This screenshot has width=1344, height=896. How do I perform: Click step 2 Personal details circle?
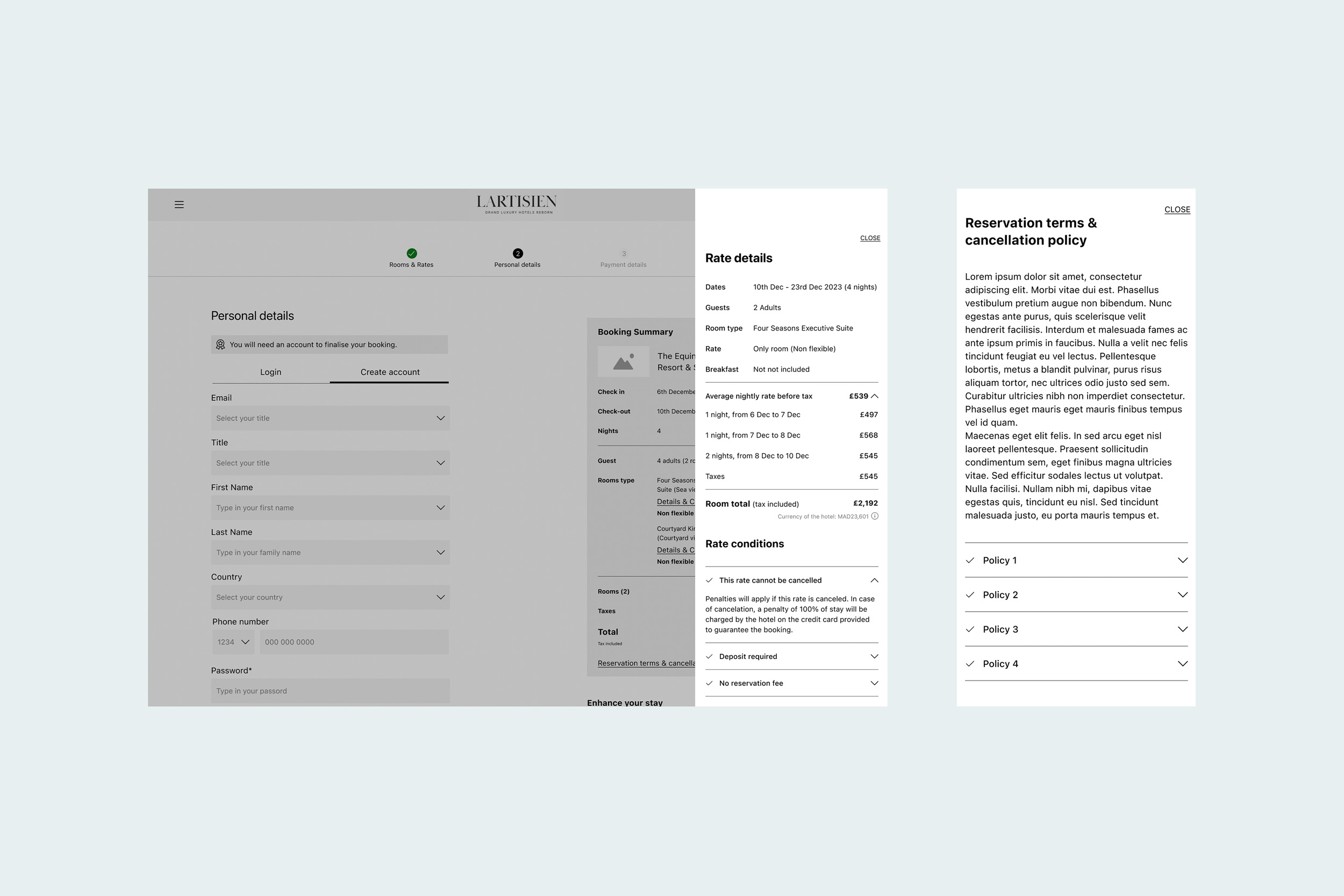517,253
